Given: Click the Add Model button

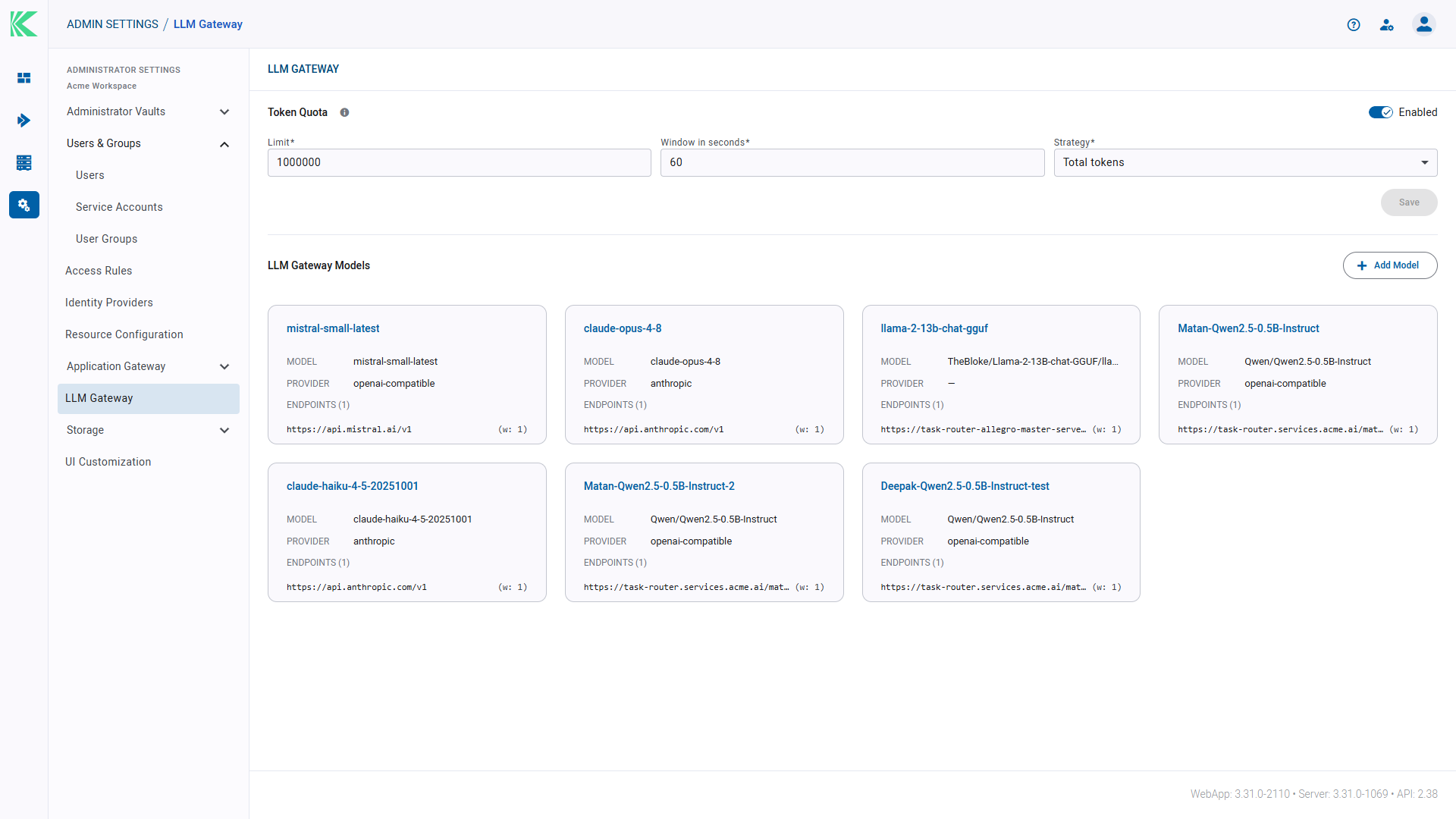Looking at the screenshot, I should coord(1390,265).
